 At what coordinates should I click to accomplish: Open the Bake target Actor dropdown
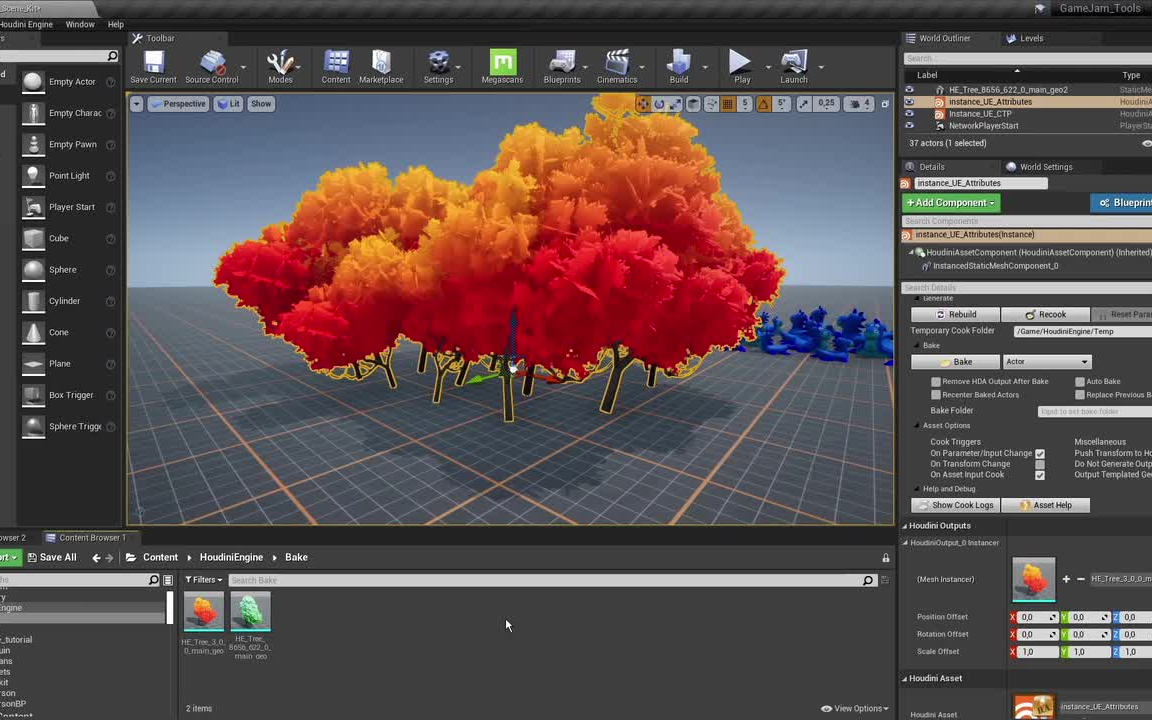(1045, 361)
